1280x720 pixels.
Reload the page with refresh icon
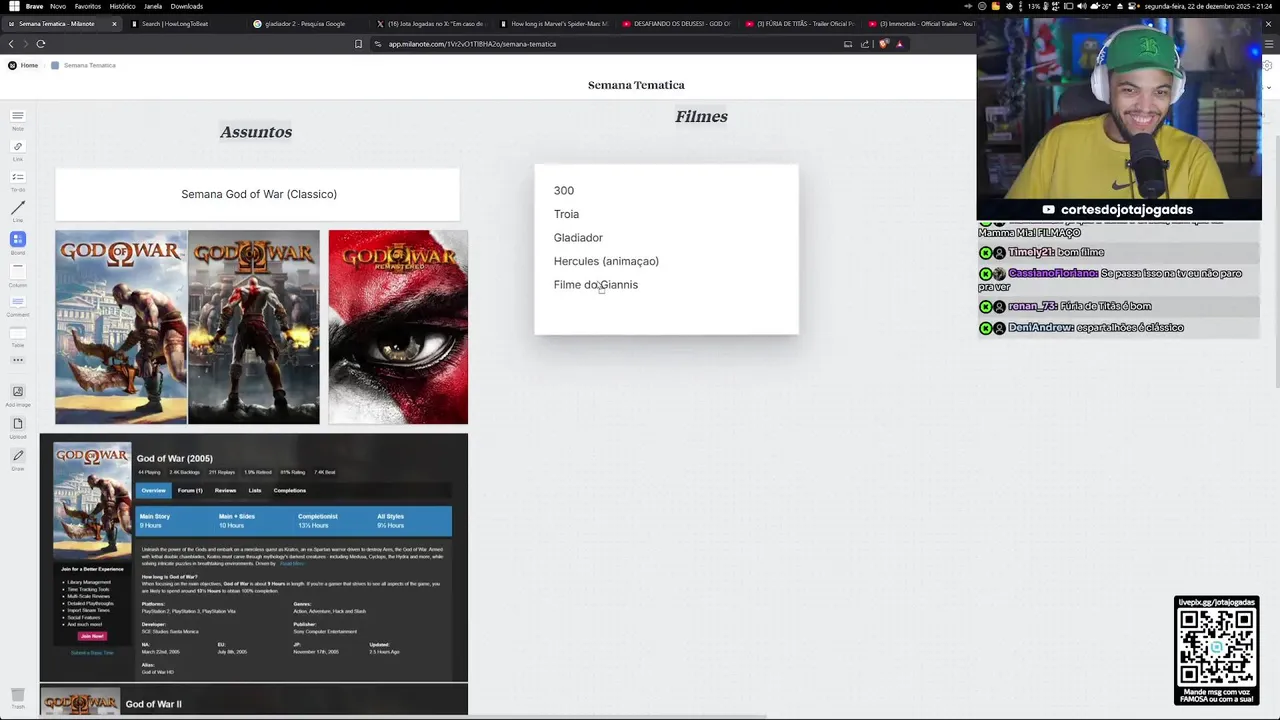41,44
